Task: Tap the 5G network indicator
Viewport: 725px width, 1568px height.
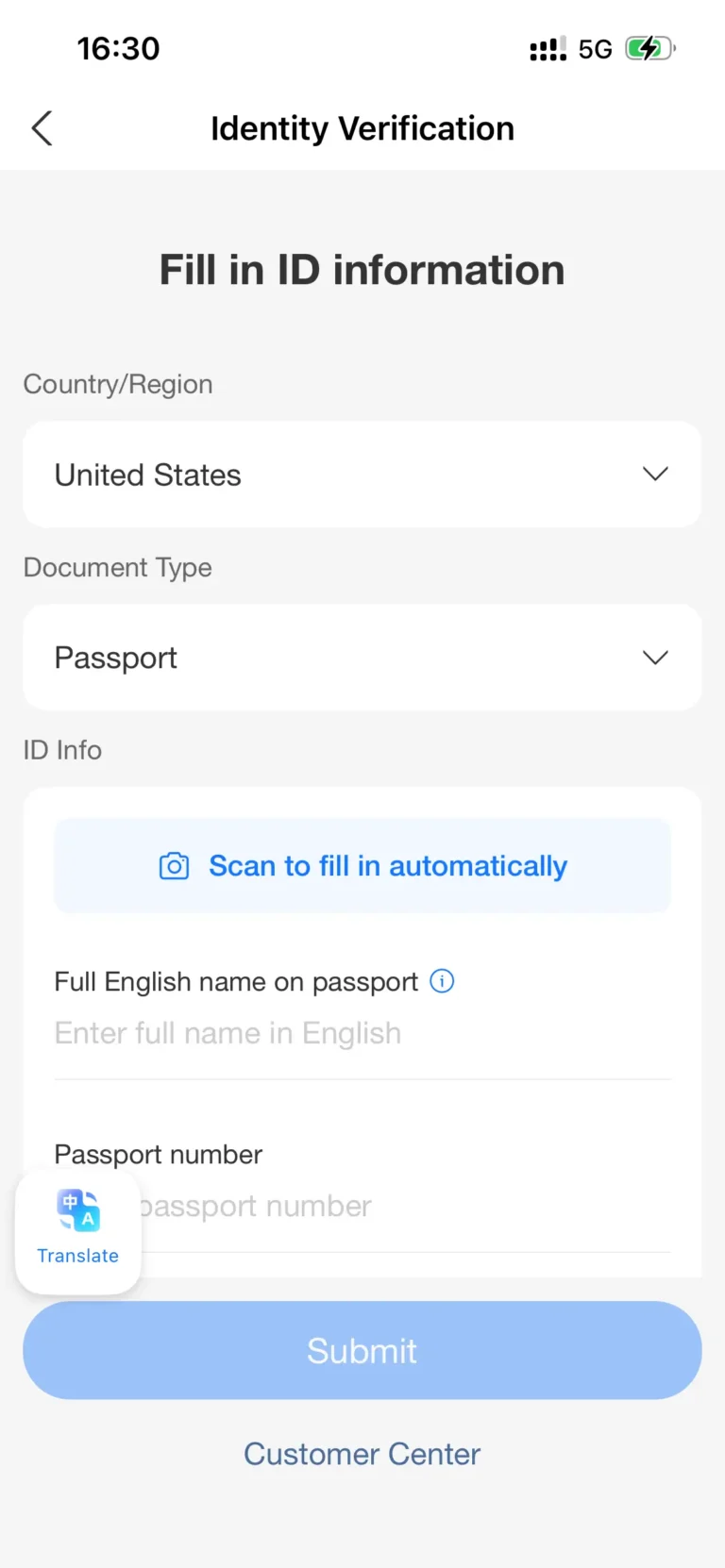Action: (595, 48)
